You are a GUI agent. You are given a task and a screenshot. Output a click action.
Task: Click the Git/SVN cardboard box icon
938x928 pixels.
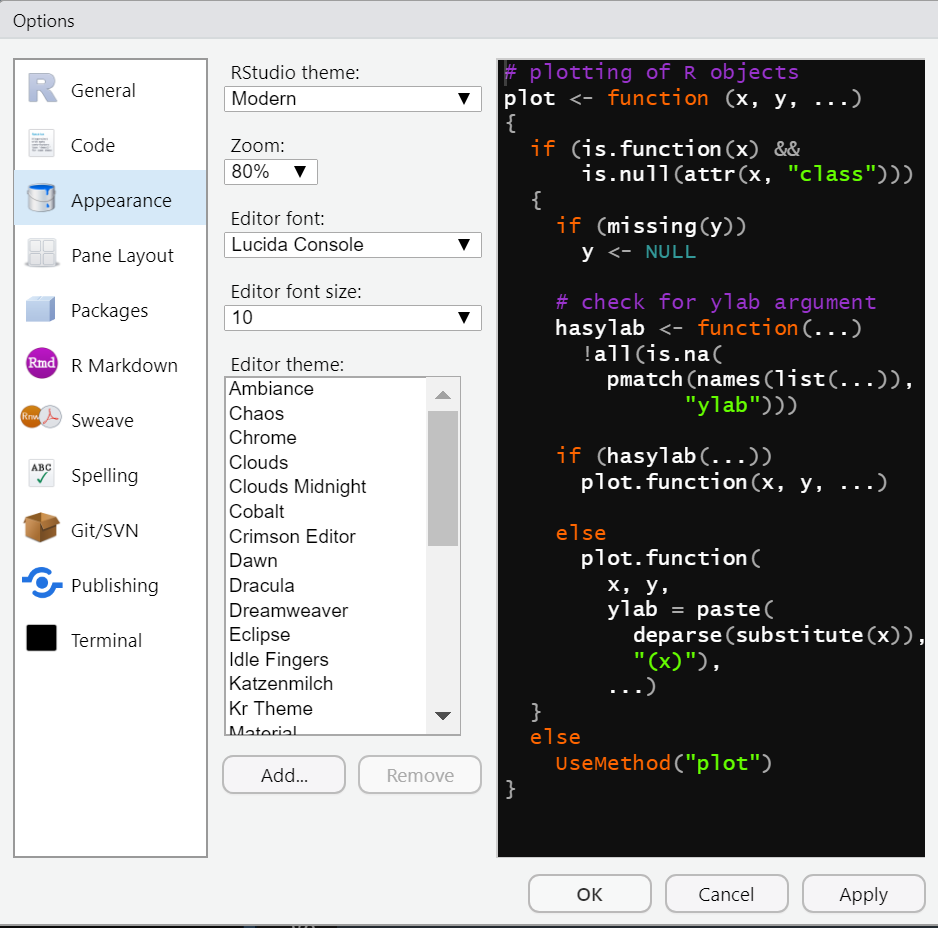tap(41, 527)
